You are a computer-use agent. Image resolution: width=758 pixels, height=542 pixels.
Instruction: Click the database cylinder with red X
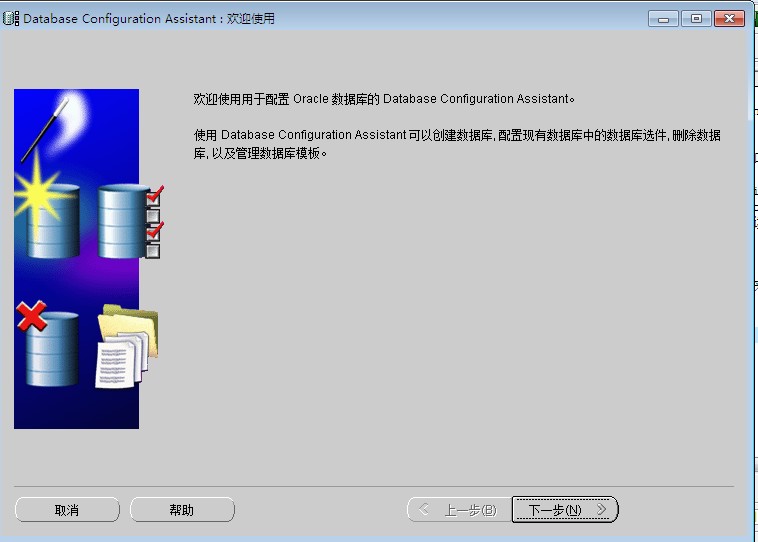47,344
